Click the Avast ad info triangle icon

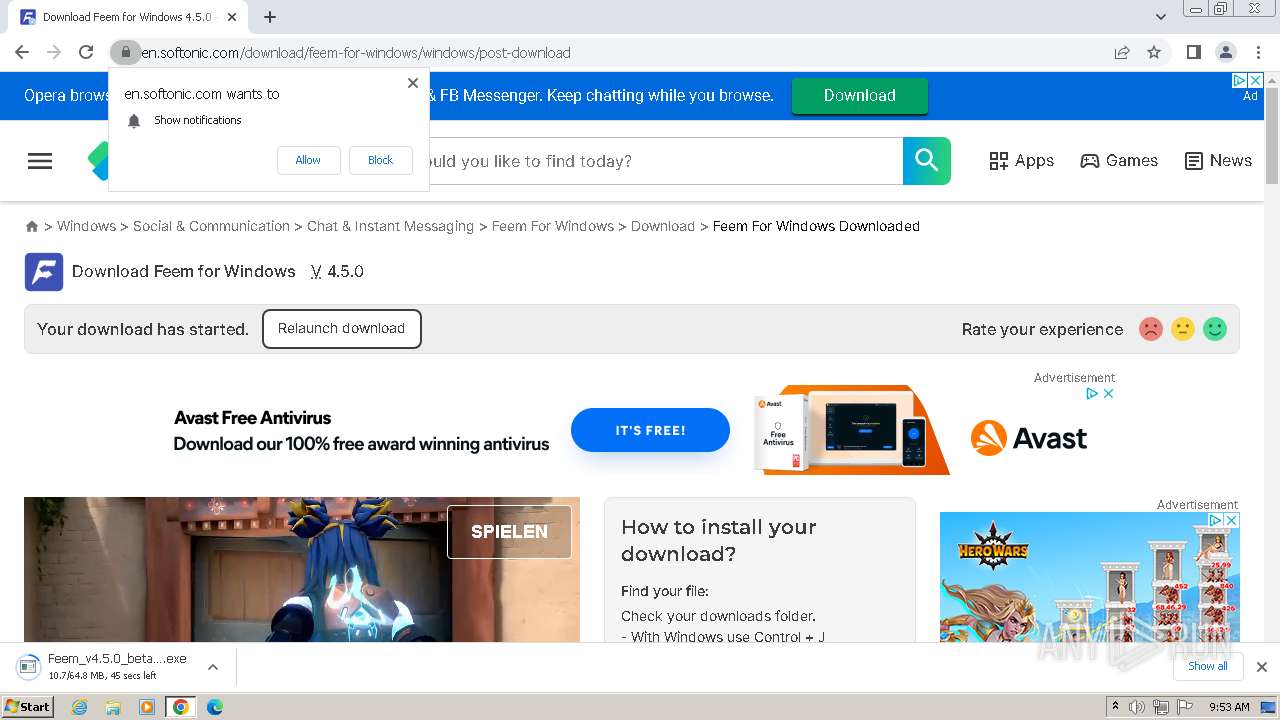(1093, 394)
